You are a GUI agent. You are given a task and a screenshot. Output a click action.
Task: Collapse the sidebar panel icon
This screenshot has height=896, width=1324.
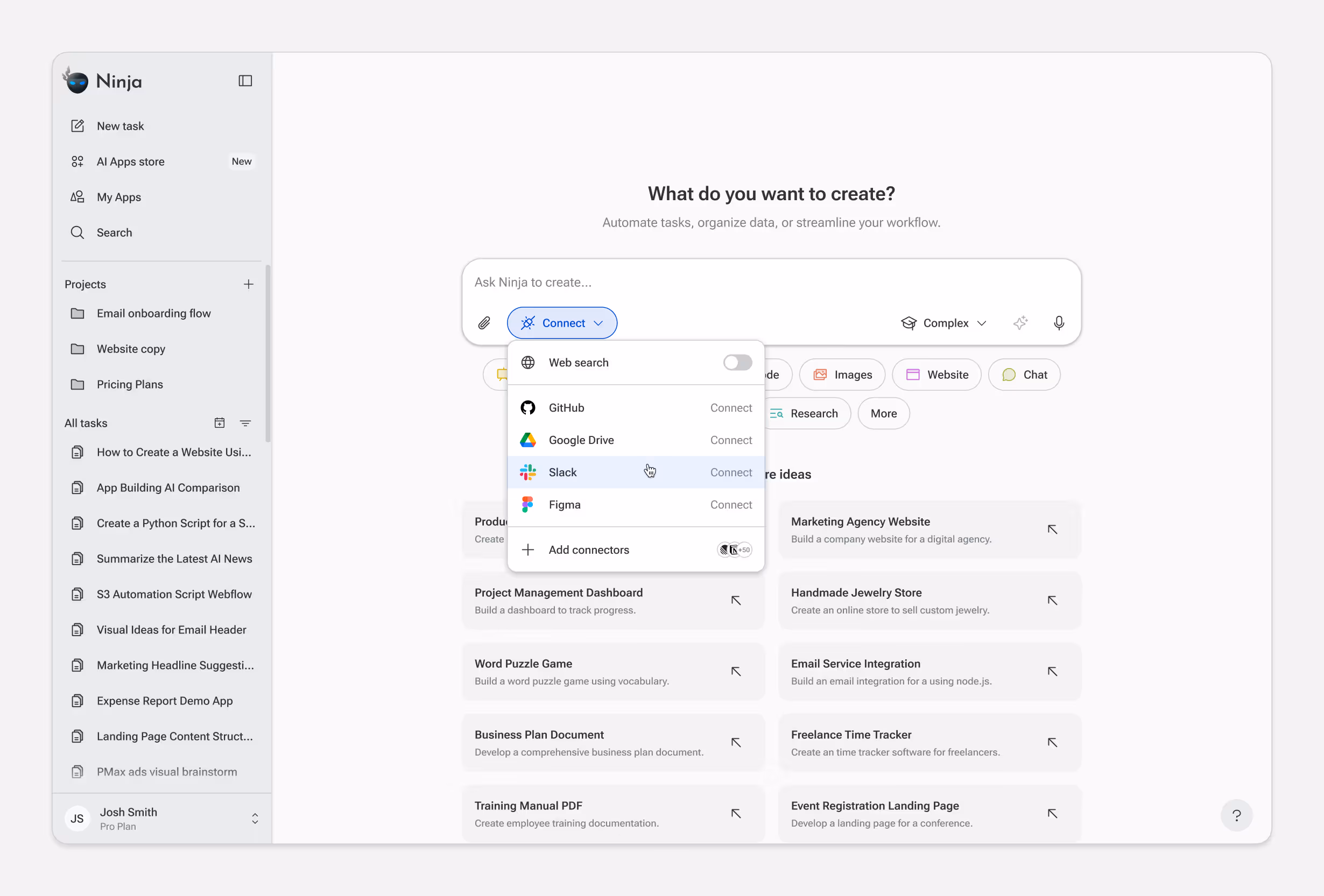tap(245, 81)
